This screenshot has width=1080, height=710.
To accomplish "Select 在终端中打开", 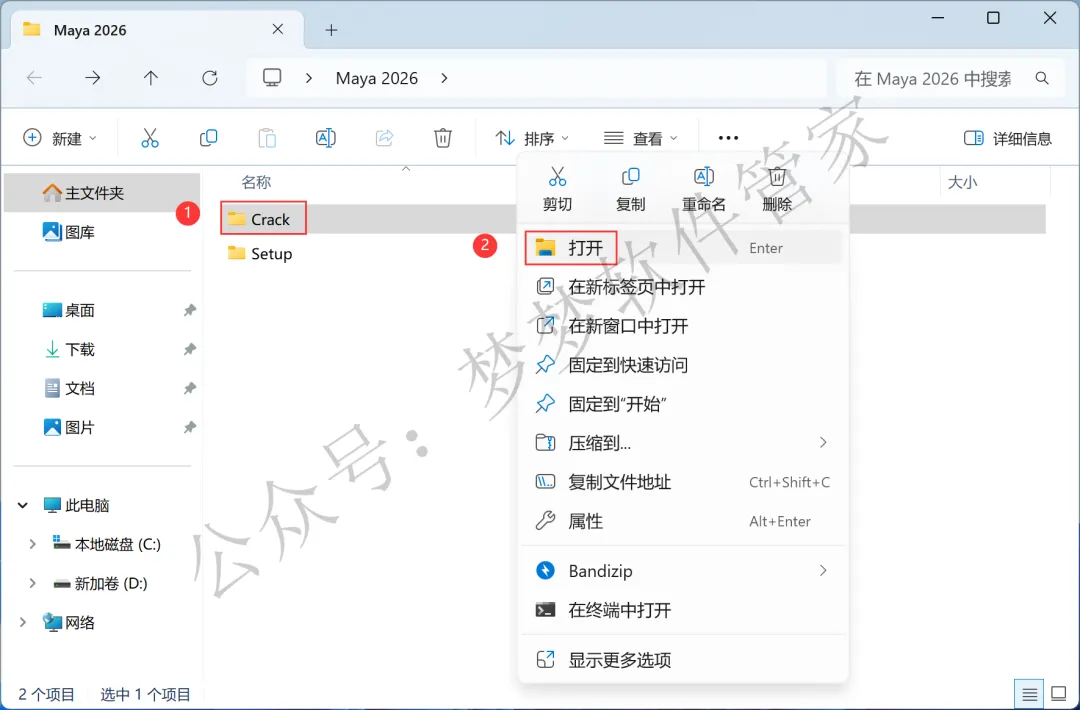I will [682, 610].
